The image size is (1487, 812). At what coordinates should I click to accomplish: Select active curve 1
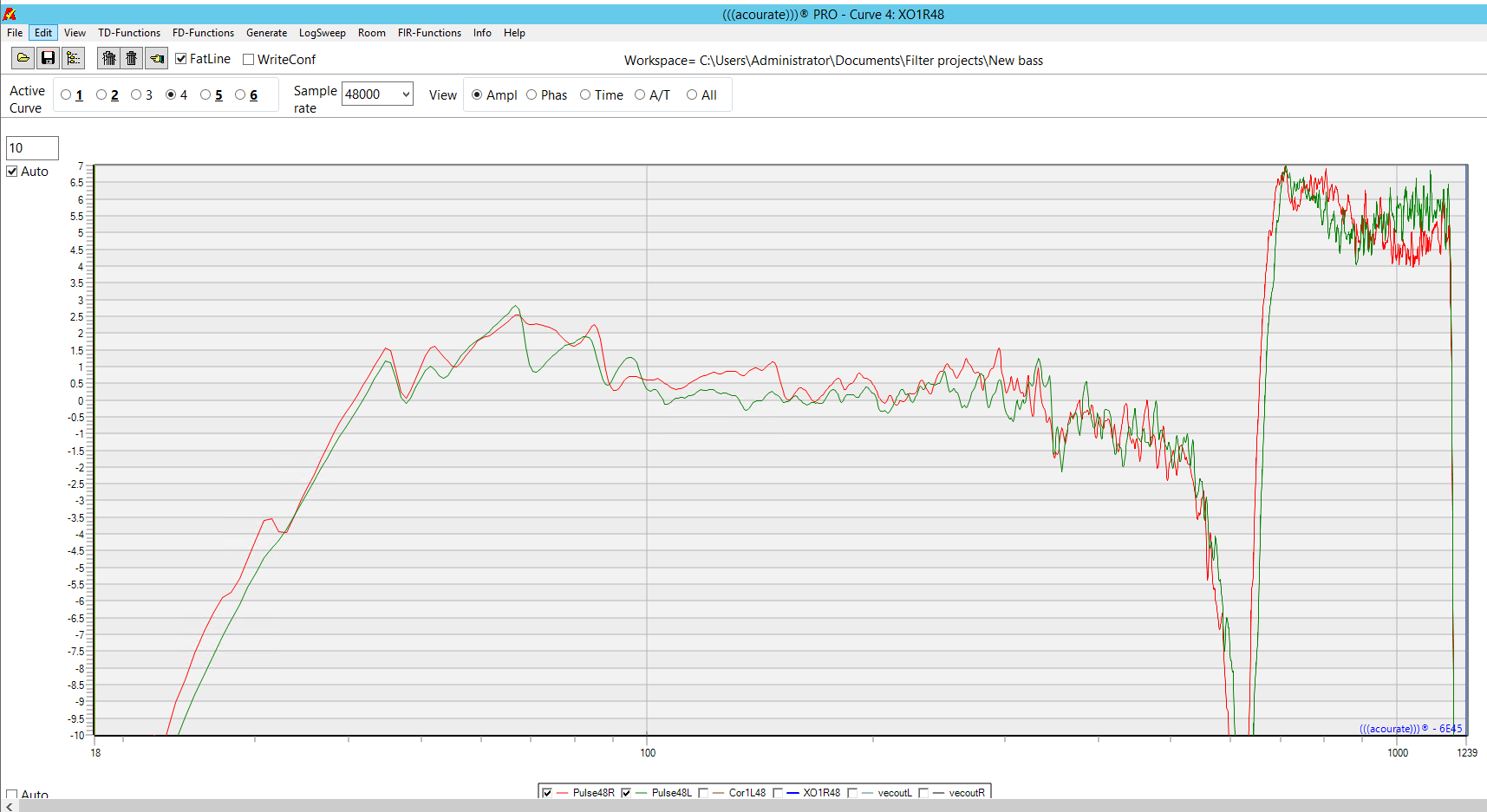67,95
